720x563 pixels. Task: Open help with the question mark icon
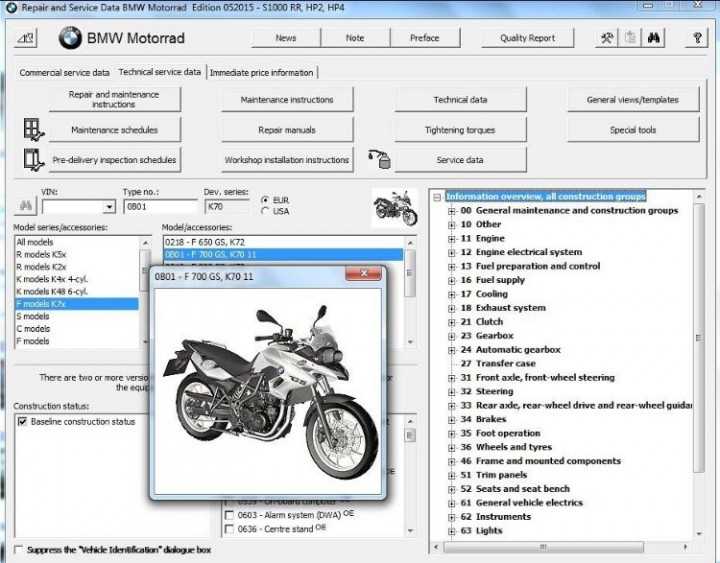click(697, 38)
